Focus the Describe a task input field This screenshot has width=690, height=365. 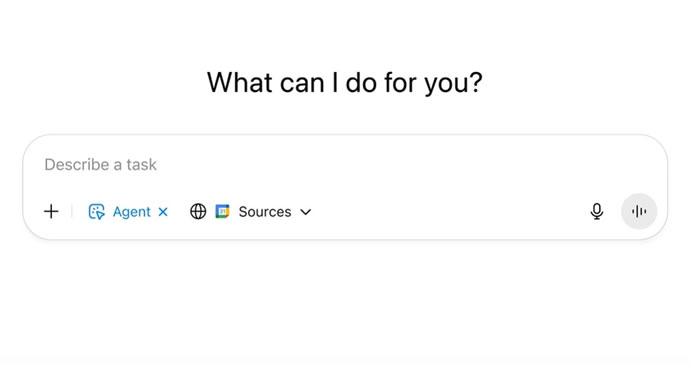click(x=345, y=165)
